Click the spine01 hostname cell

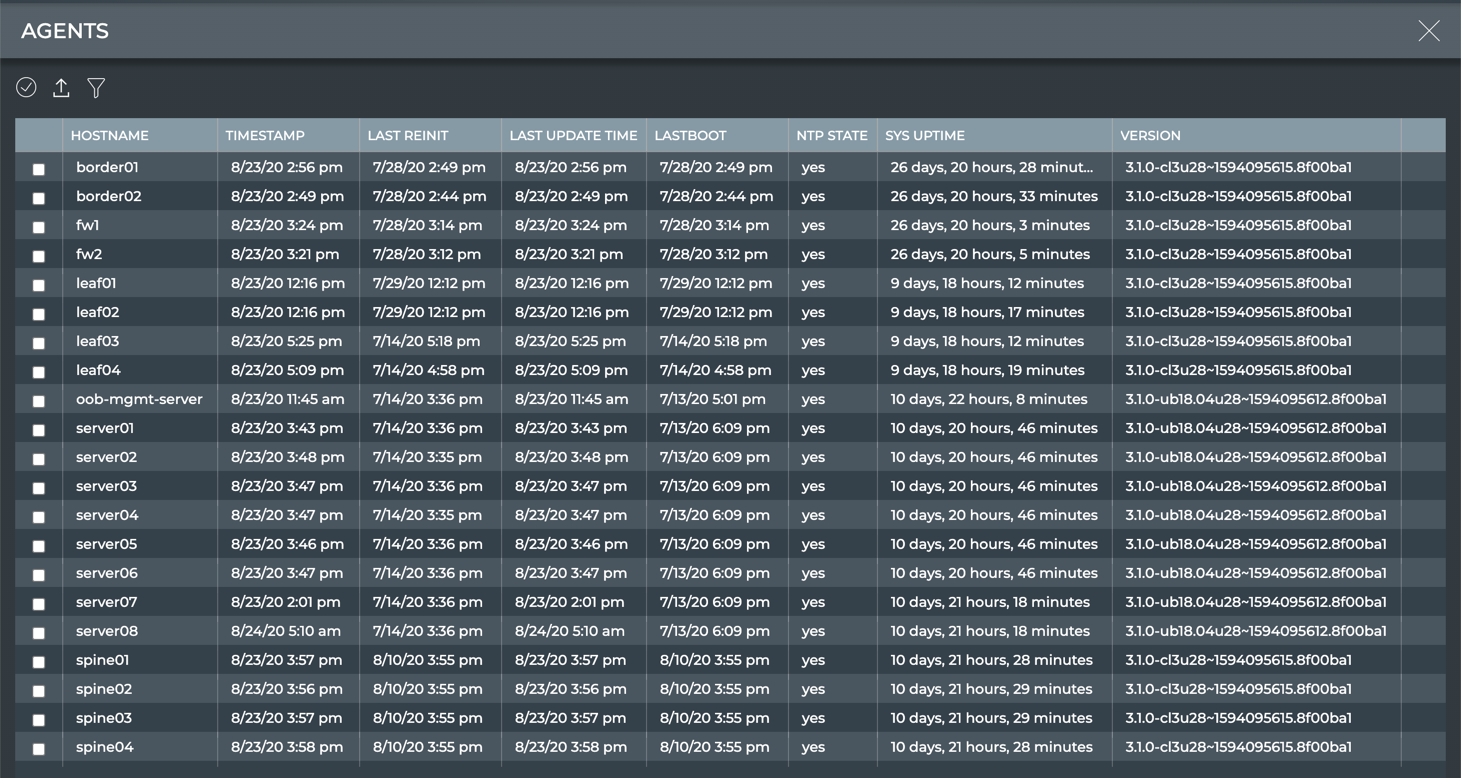click(102, 660)
